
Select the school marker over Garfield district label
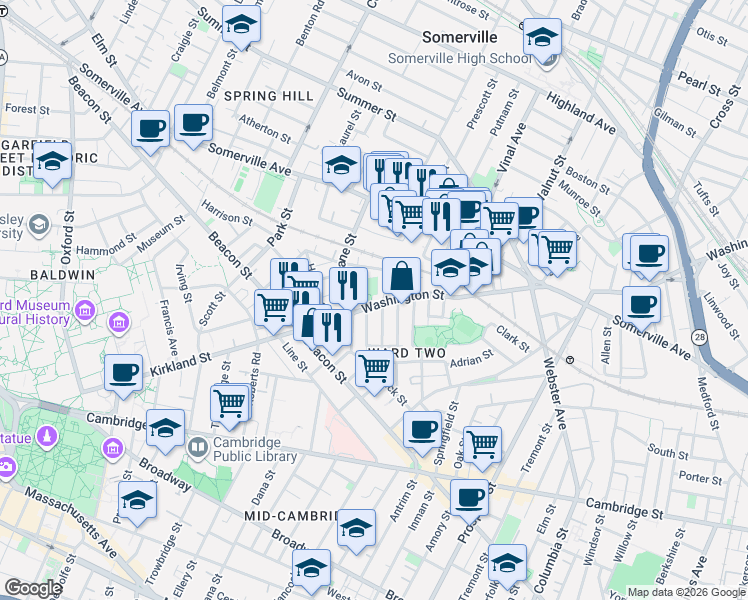tap(52, 162)
